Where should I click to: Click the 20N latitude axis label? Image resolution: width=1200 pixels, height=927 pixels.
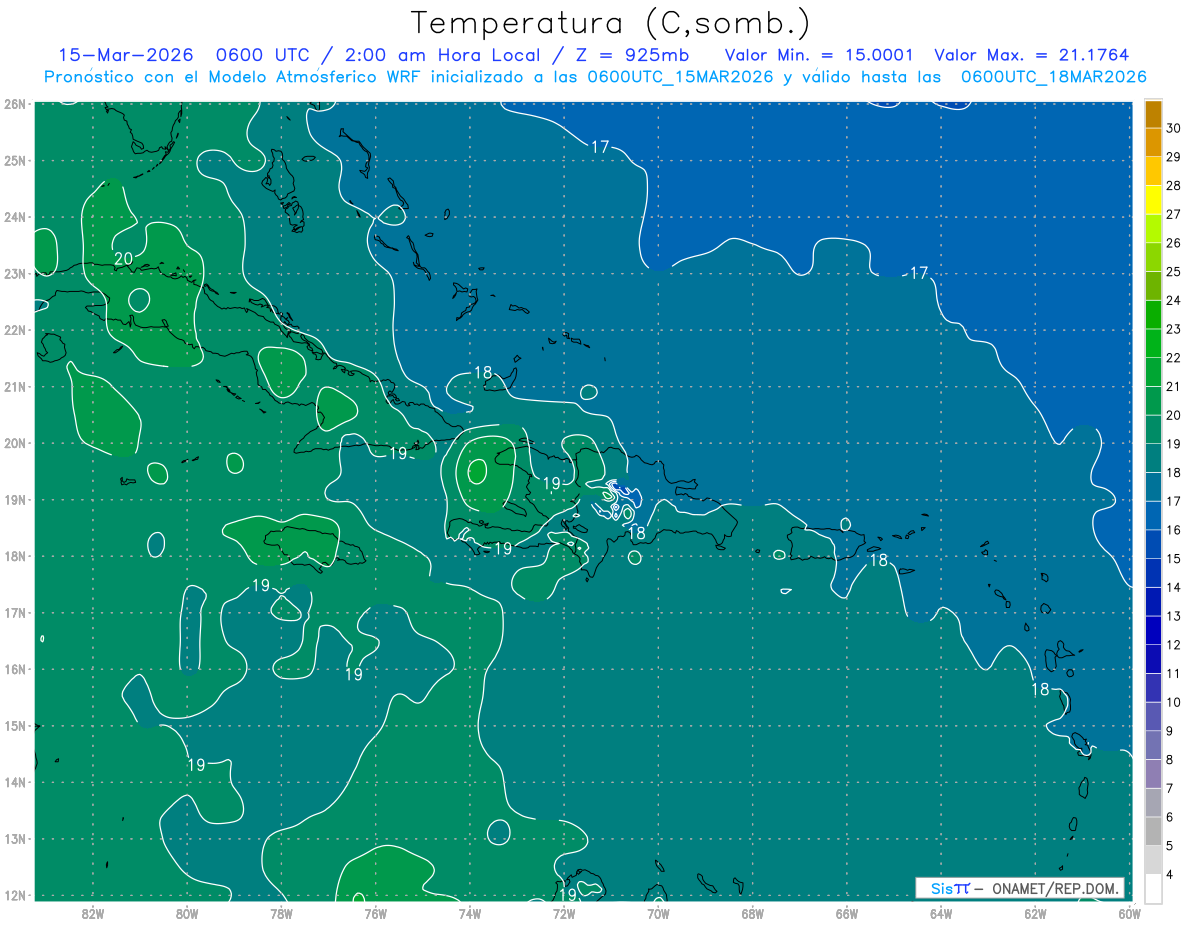click(14, 443)
